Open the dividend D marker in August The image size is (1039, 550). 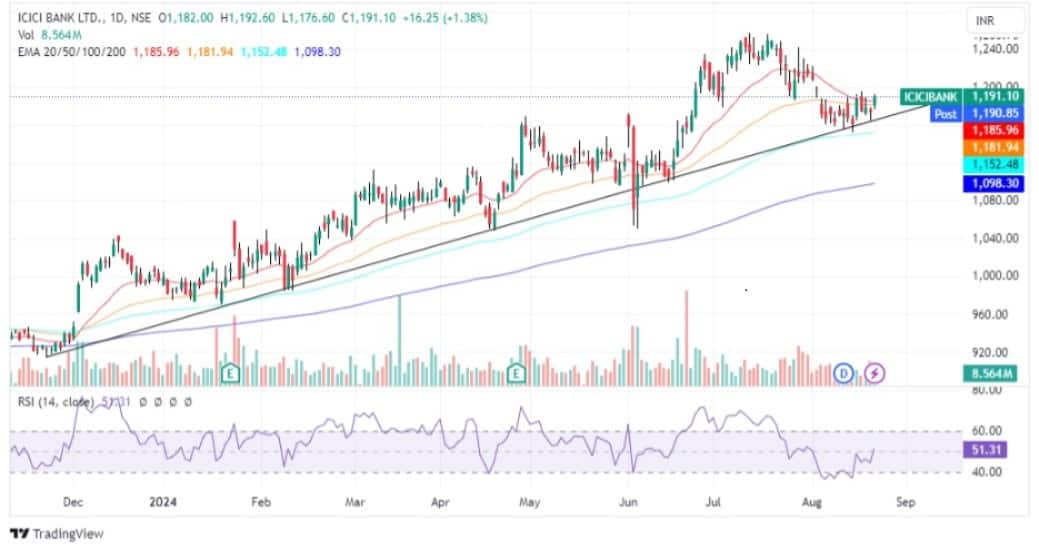[x=844, y=373]
